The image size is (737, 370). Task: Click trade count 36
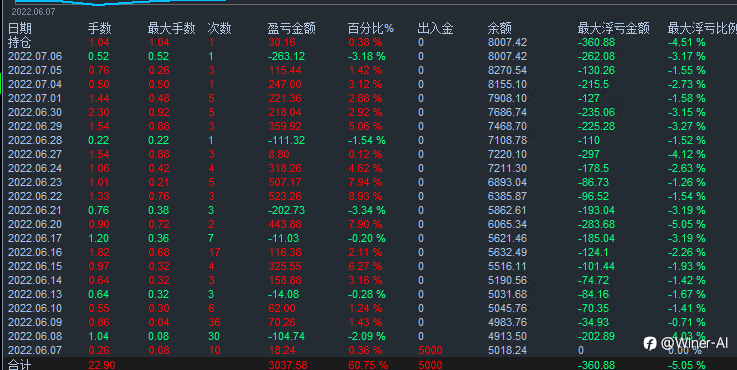(x=214, y=322)
